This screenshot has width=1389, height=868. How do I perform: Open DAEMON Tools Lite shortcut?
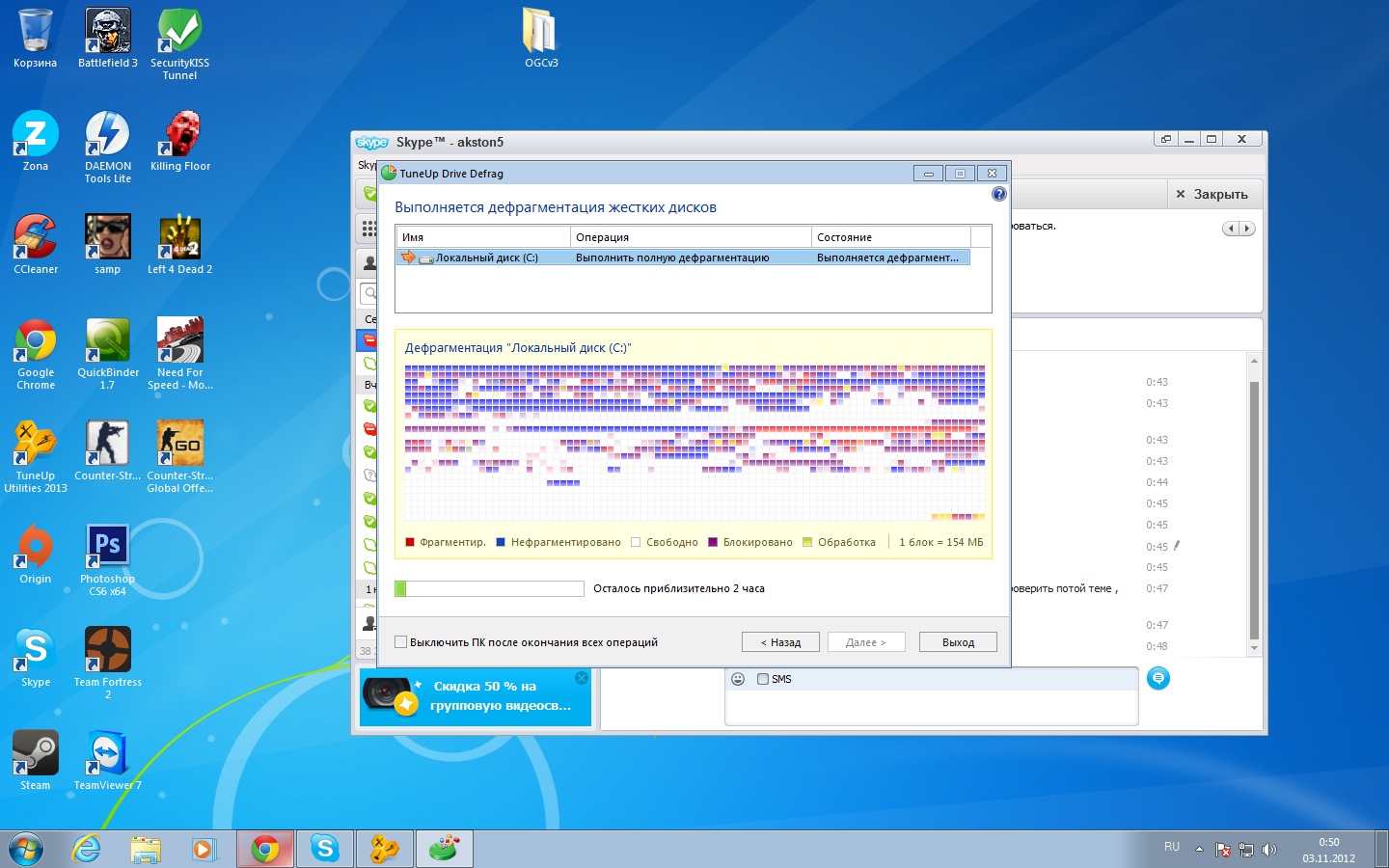[108, 147]
